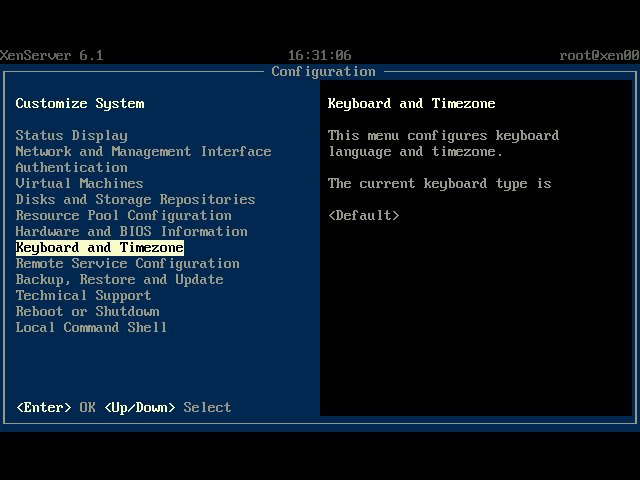
Task: Select Disks and Storage Repositories
Action: [136, 199]
